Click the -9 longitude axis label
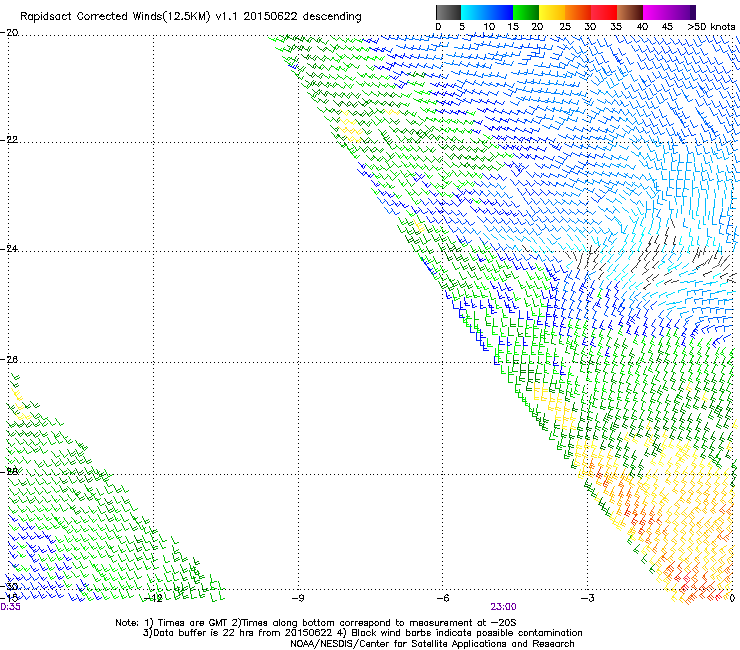Image resolution: width=740 pixels, height=650 pixels. click(x=297, y=599)
